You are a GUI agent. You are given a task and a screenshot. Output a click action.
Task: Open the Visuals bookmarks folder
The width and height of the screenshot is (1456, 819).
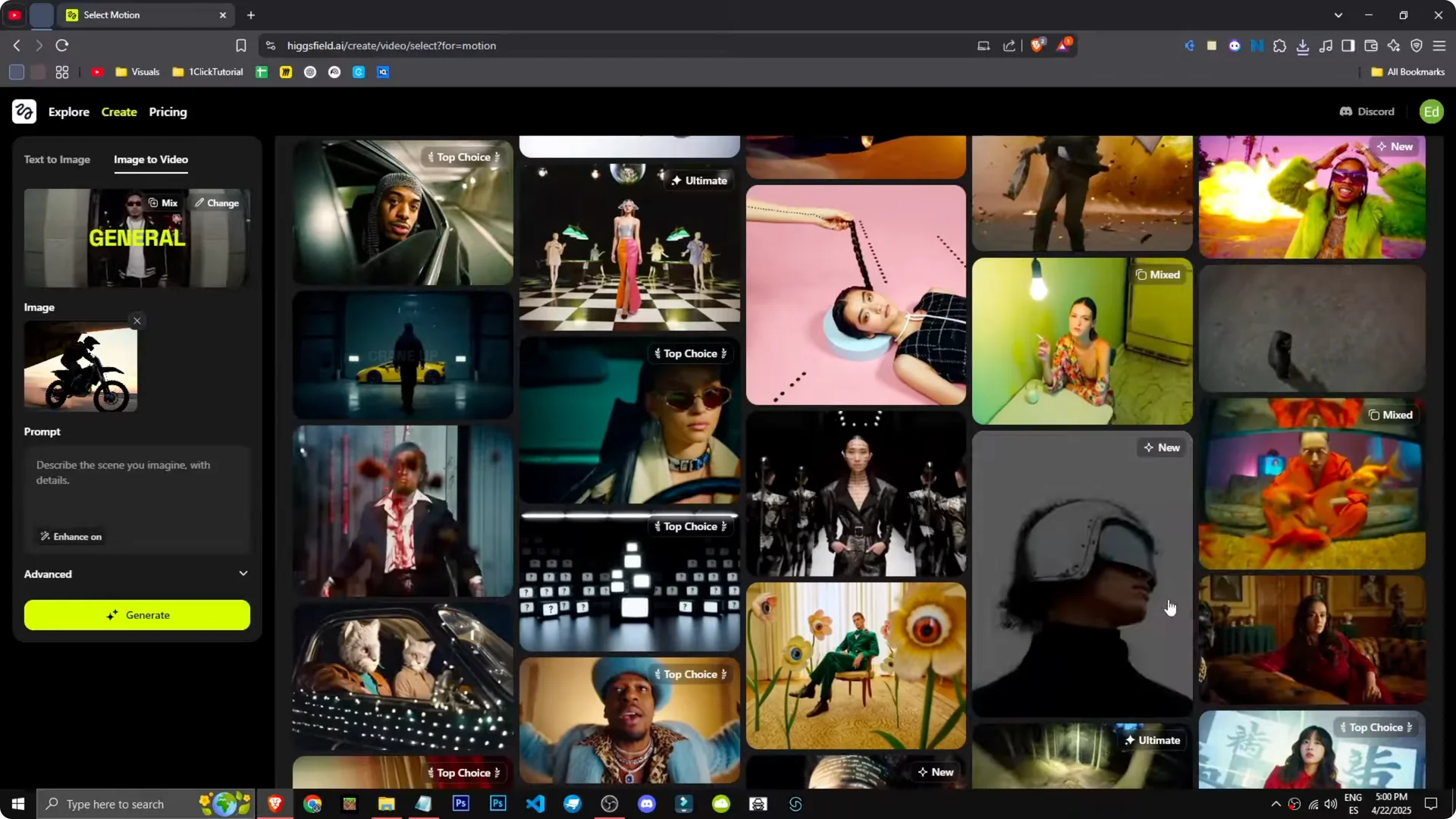click(136, 72)
